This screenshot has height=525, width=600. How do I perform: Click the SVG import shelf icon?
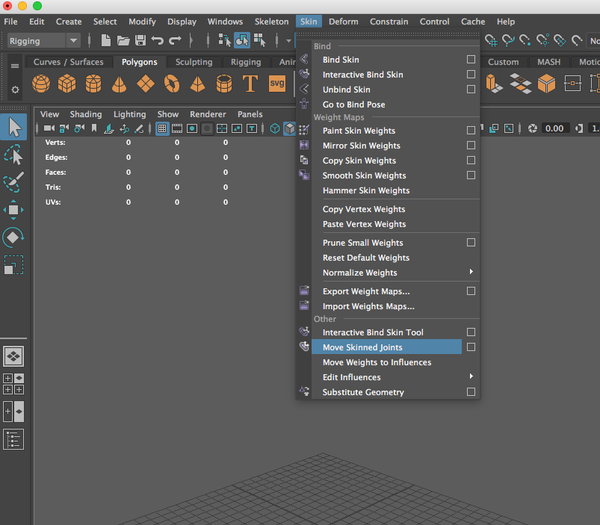(x=277, y=83)
